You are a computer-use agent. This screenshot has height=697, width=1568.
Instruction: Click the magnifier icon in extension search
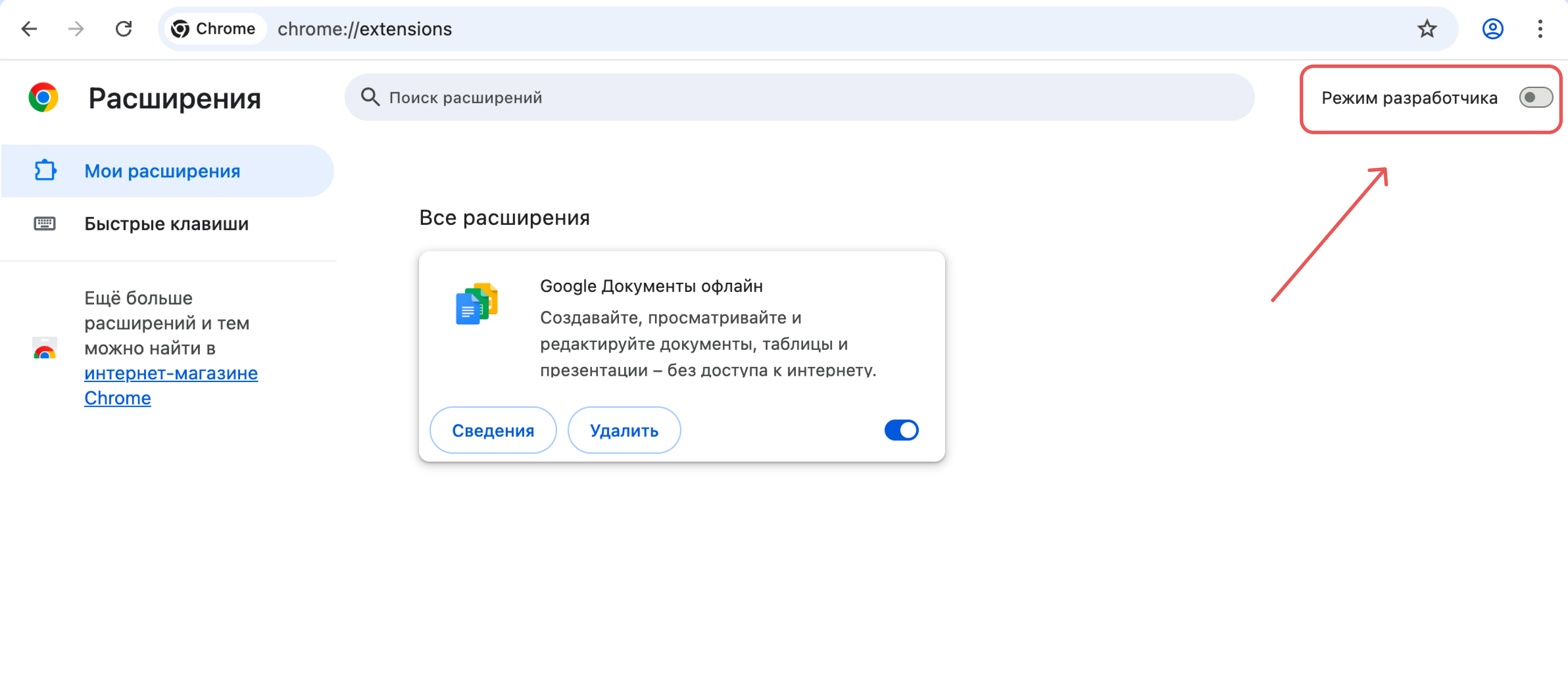pyautogui.click(x=370, y=97)
